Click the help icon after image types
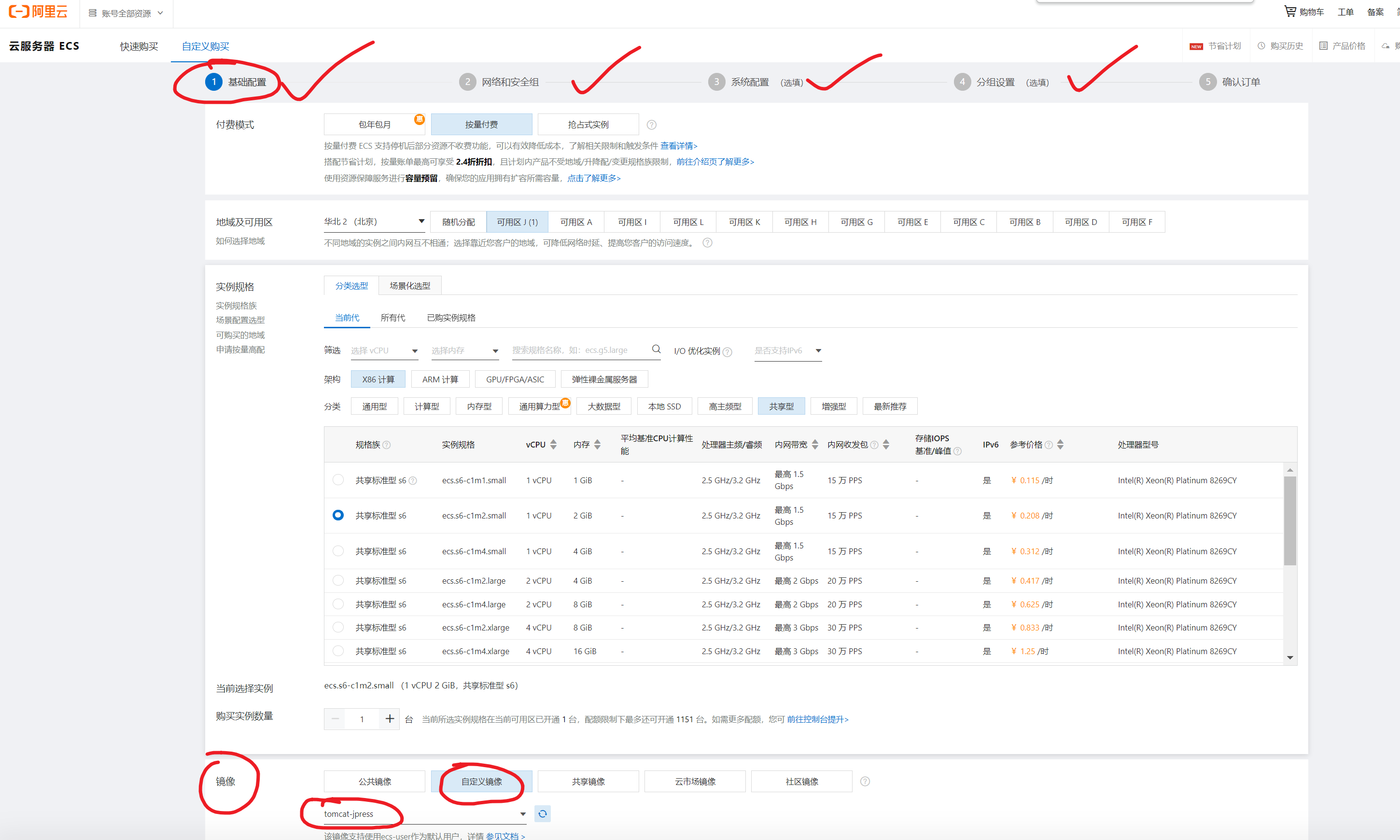Screen dimensions: 1400x840 click(865, 781)
